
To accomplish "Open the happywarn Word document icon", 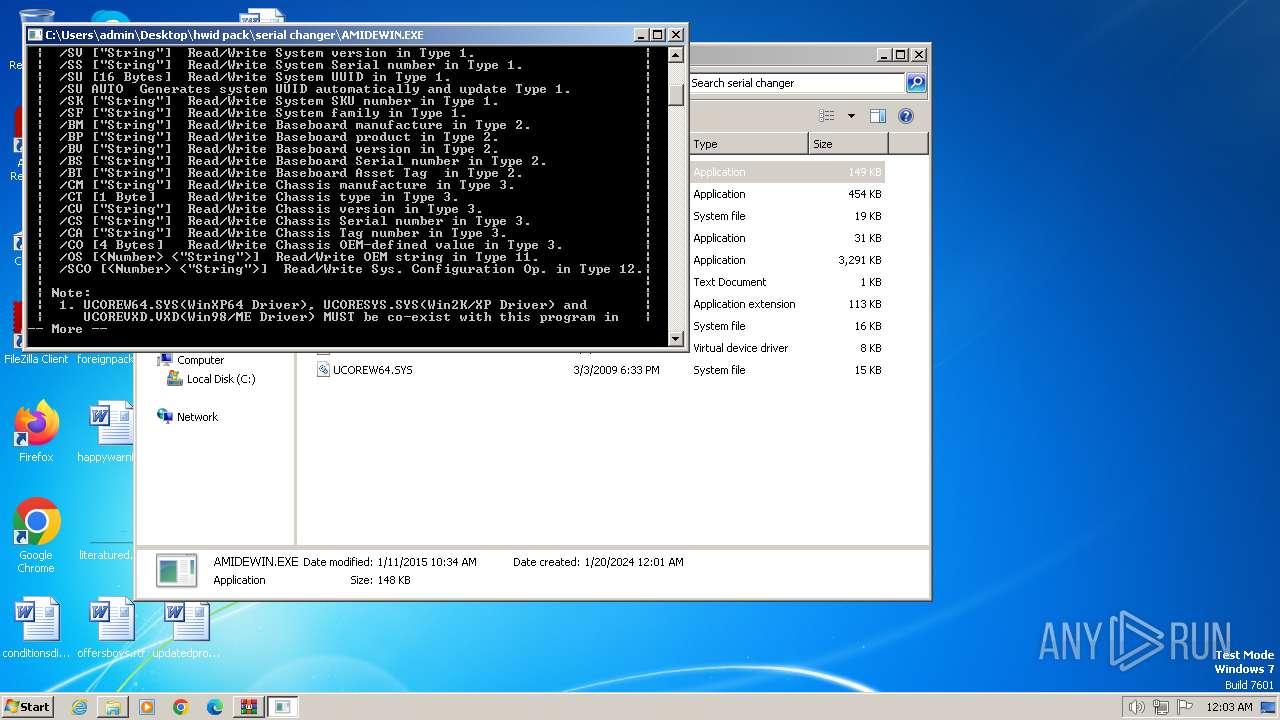I will tap(107, 432).
